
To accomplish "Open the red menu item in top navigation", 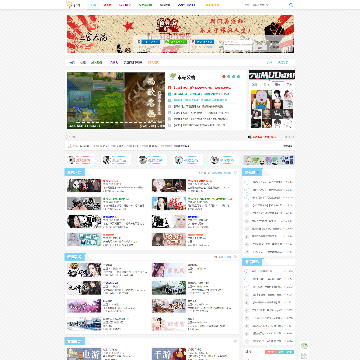I will click(x=107, y=5).
